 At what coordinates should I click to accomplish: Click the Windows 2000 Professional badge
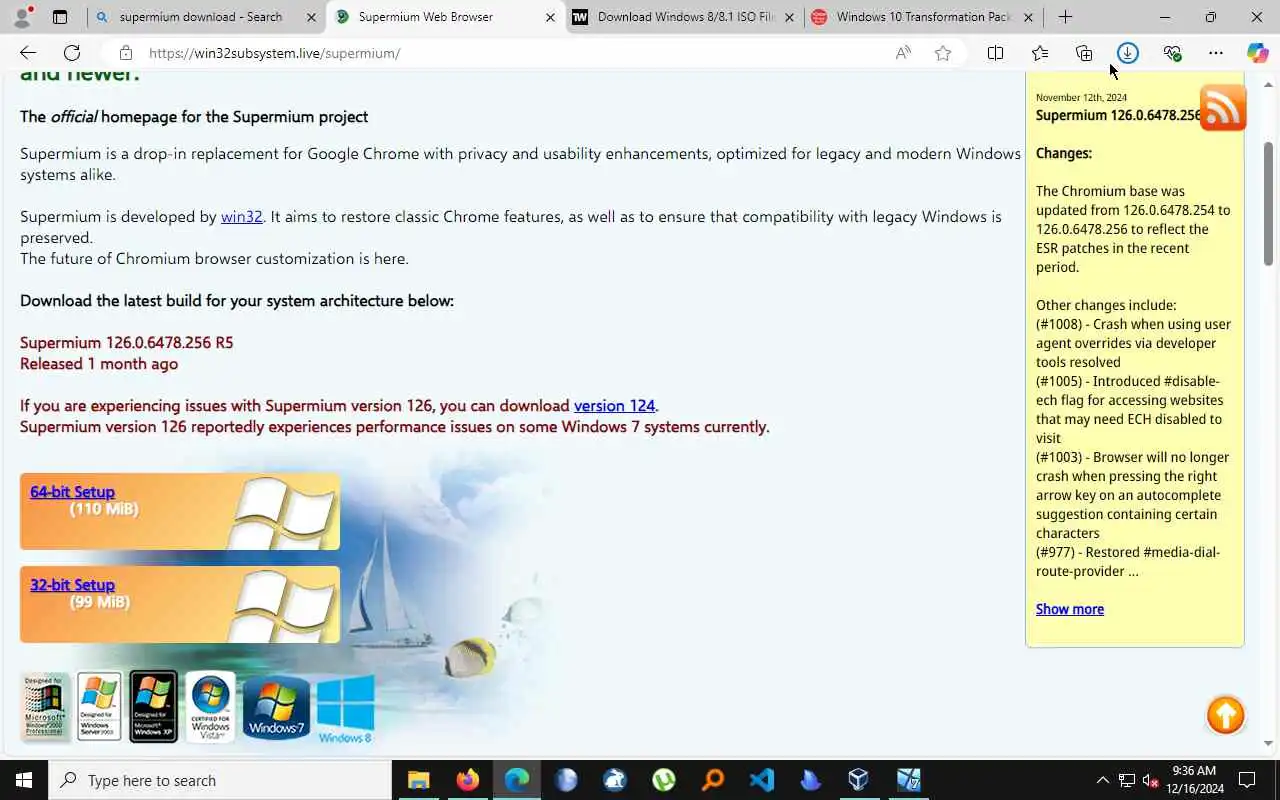coord(45,706)
